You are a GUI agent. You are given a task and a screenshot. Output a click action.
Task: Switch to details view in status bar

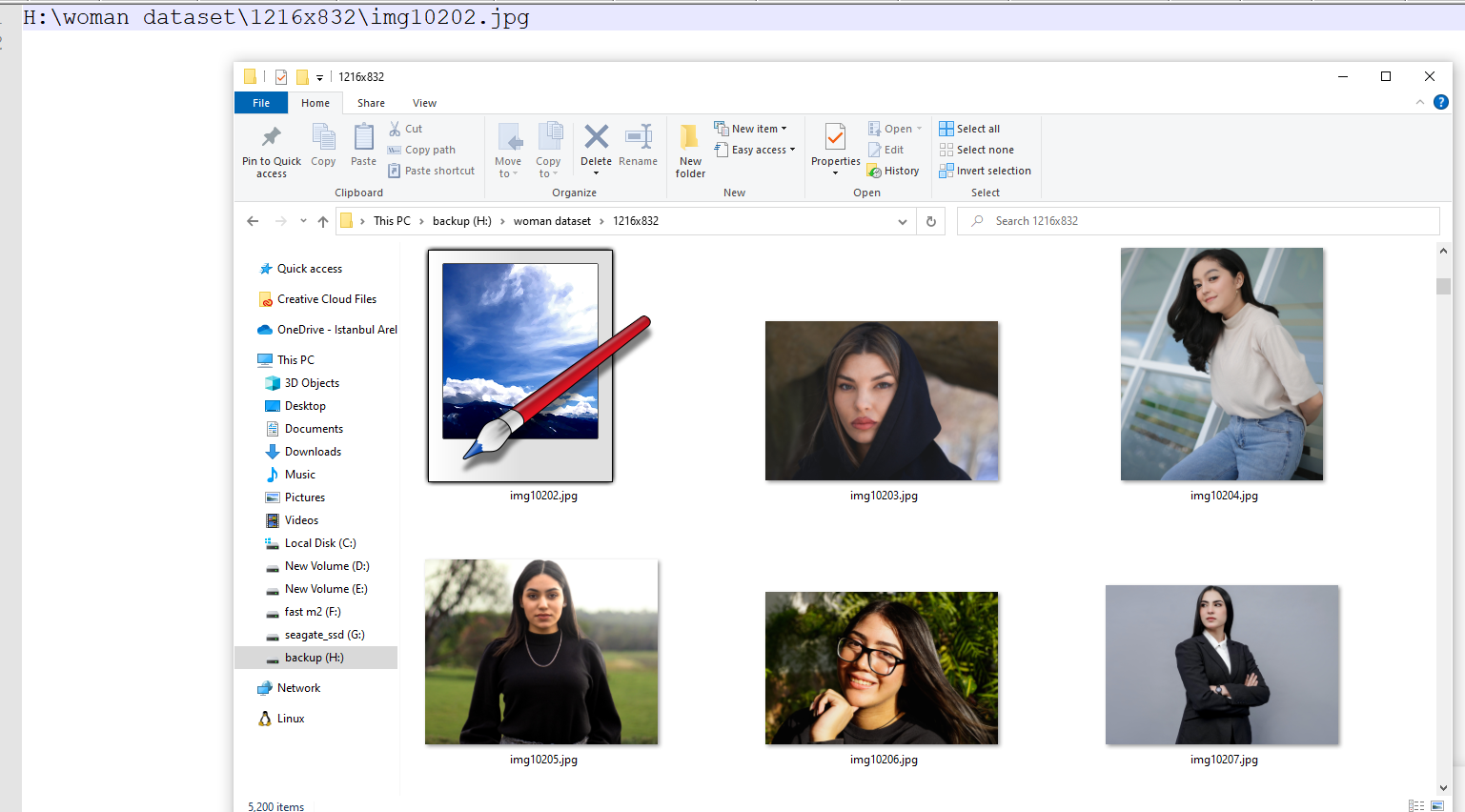coord(1416,805)
